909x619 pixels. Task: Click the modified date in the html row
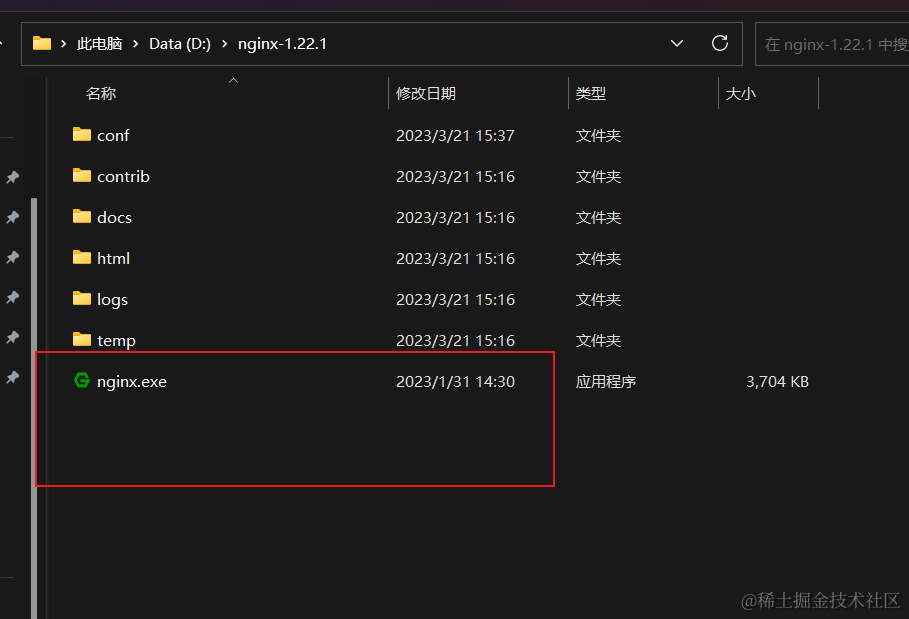[x=455, y=258]
